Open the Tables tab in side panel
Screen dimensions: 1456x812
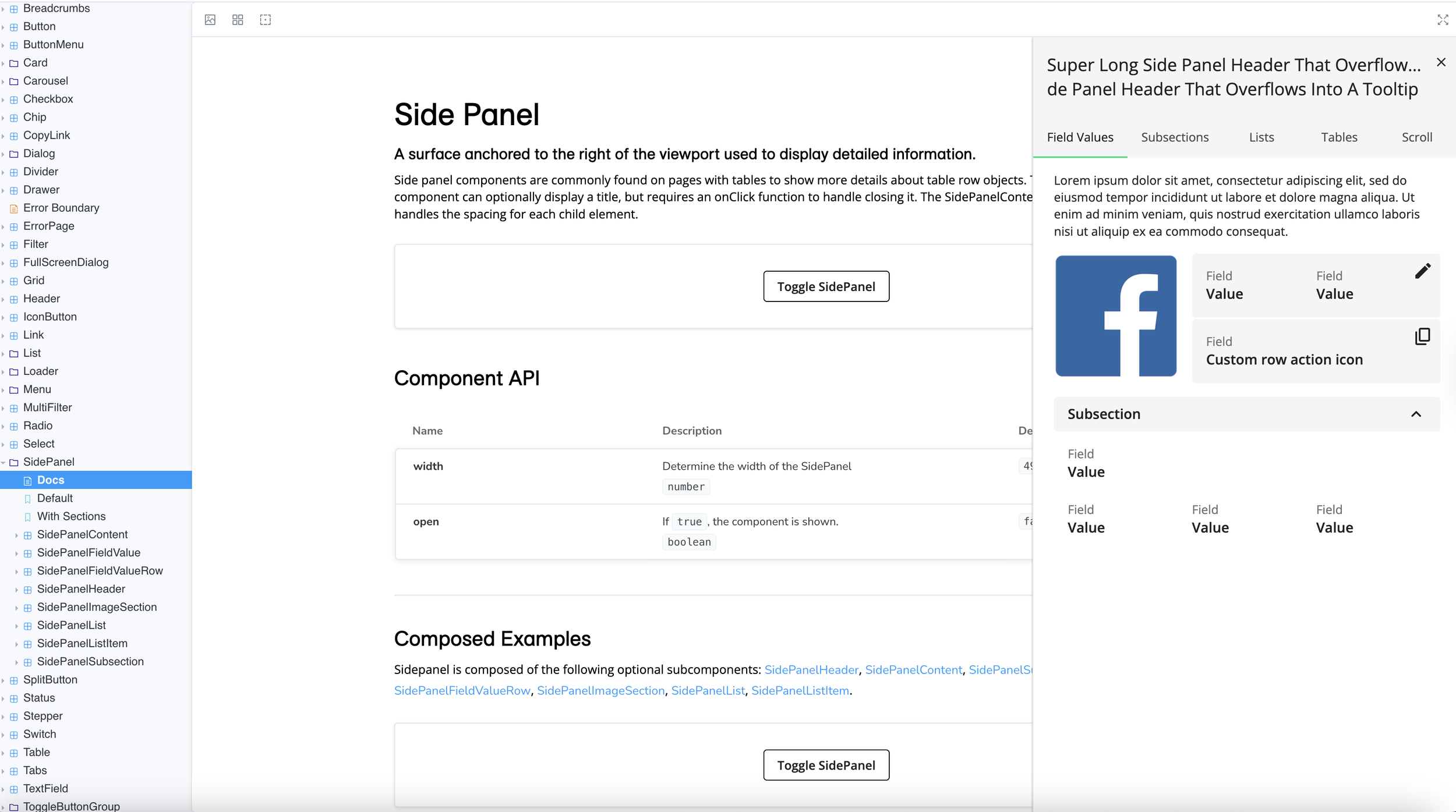(1338, 137)
